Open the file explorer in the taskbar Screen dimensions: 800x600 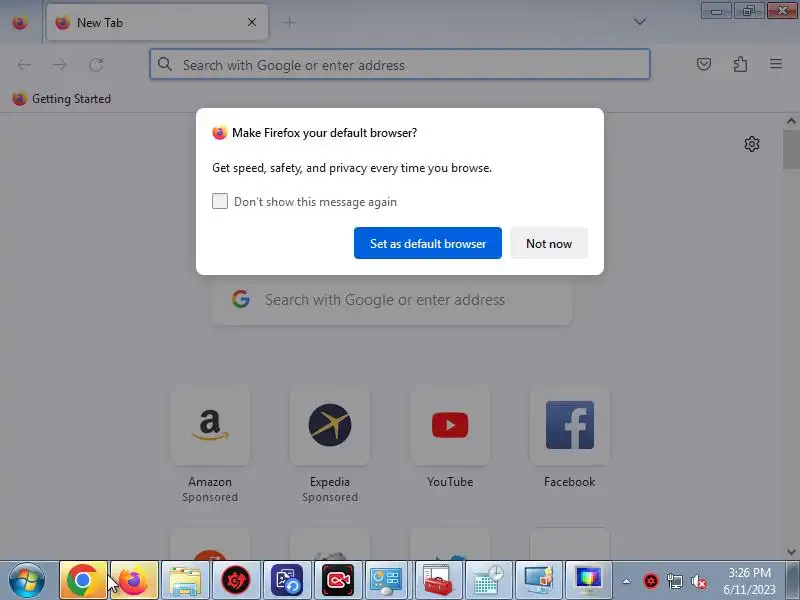click(x=185, y=581)
